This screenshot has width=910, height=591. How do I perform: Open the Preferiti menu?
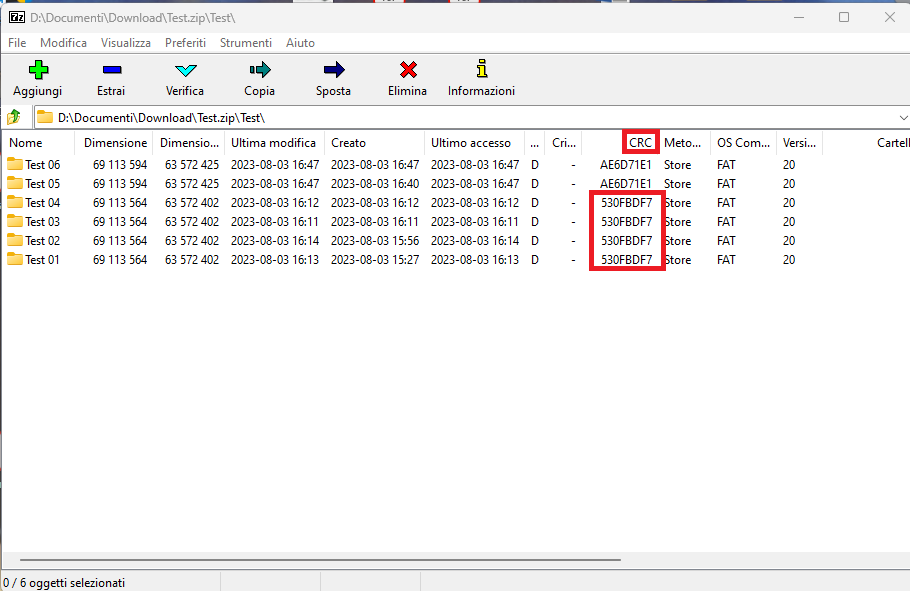tap(185, 43)
